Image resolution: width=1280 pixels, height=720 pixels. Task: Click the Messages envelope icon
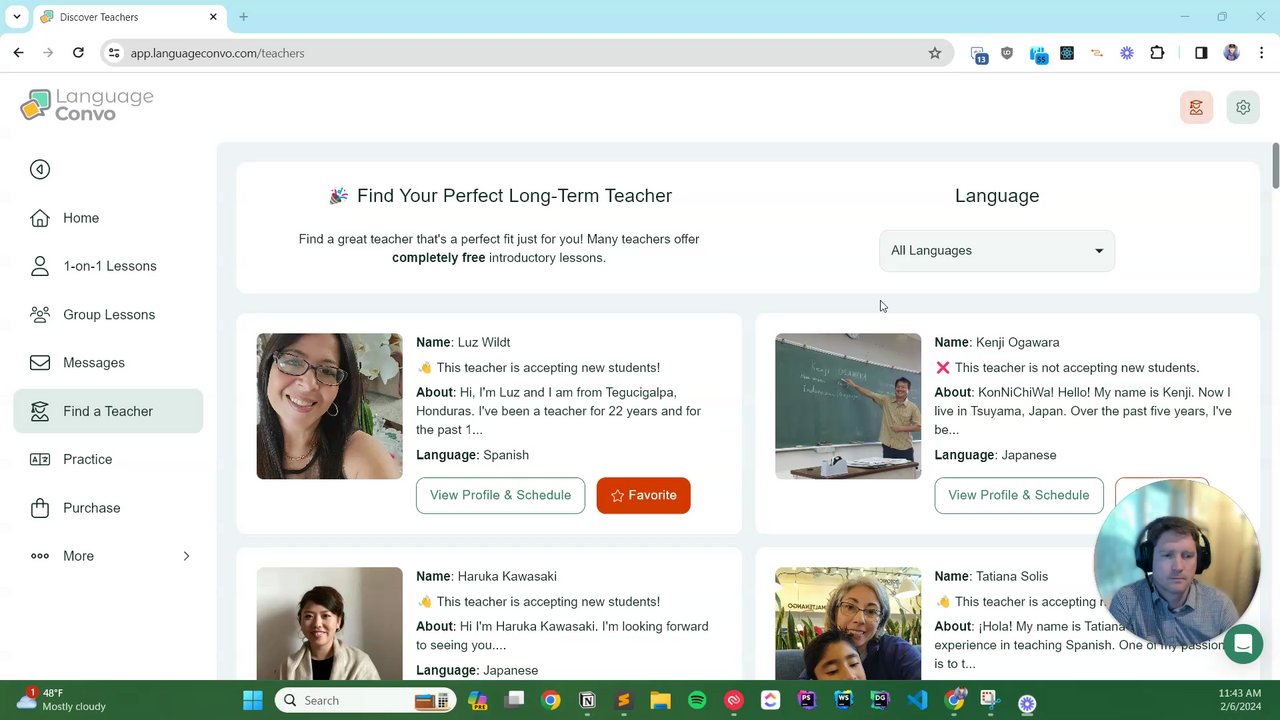(40, 363)
